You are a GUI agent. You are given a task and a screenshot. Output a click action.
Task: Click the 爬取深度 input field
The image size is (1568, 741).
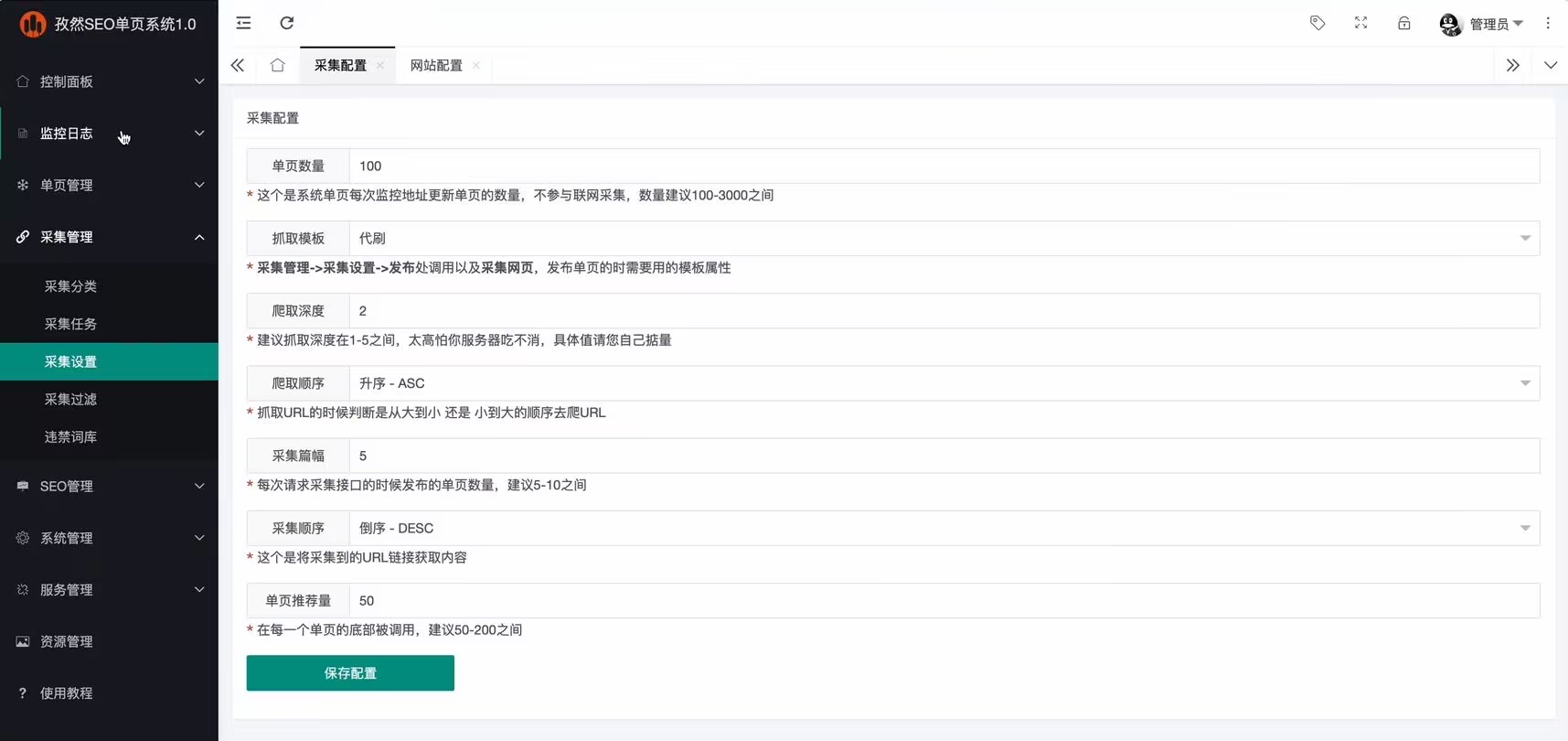944,311
